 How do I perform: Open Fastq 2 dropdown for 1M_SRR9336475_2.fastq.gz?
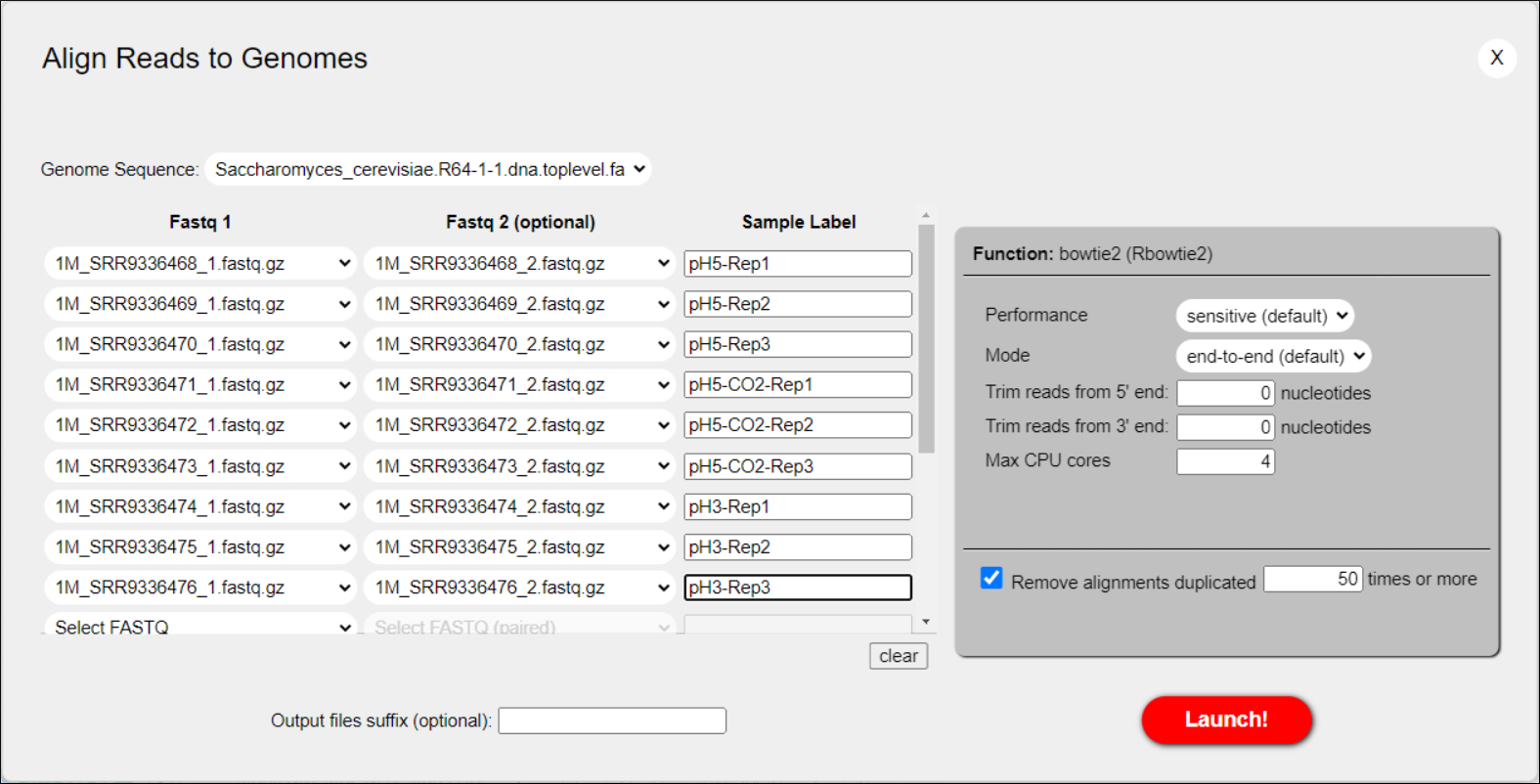click(519, 547)
